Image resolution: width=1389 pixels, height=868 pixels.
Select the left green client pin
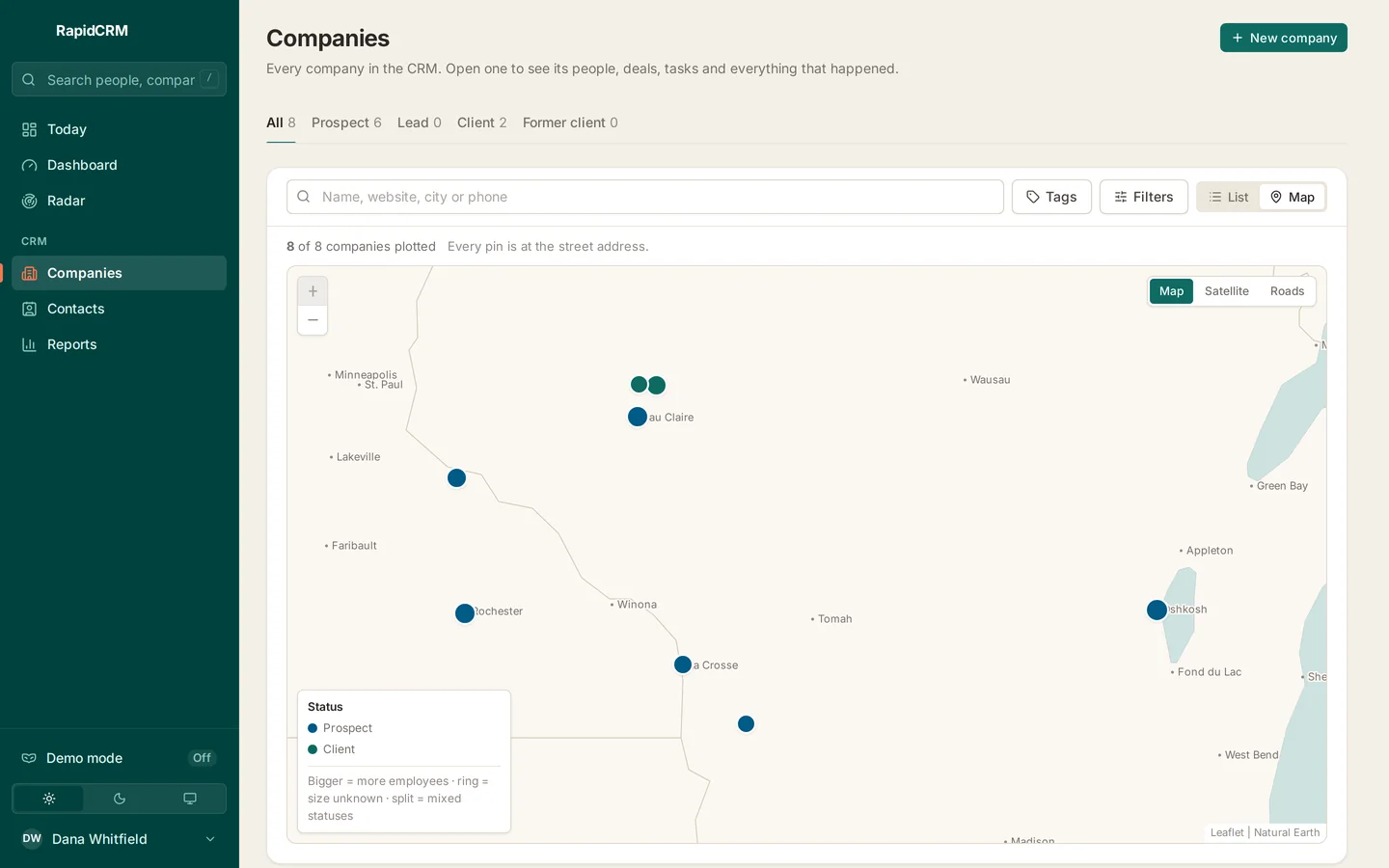tap(639, 385)
